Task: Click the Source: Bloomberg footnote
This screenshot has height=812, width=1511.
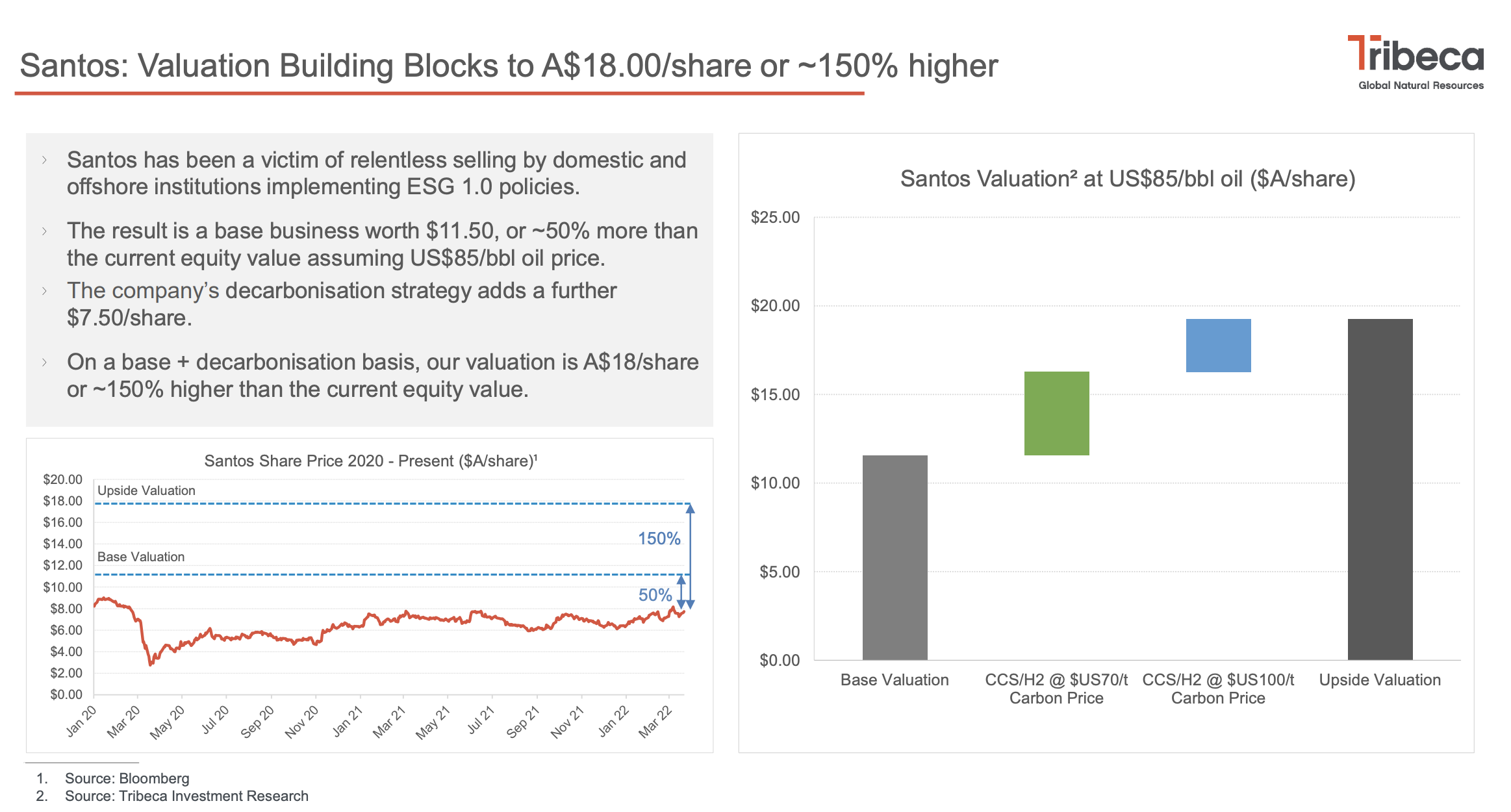Action: pyautogui.click(x=127, y=778)
